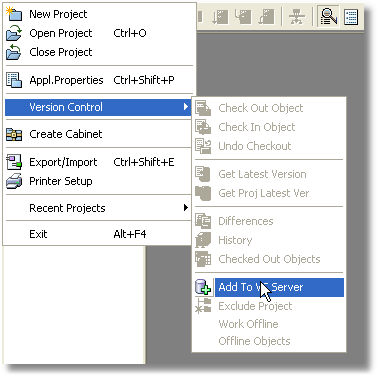
Task: Click the Export/Import icon
Action: pyautogui.click(x=14, y=162)
